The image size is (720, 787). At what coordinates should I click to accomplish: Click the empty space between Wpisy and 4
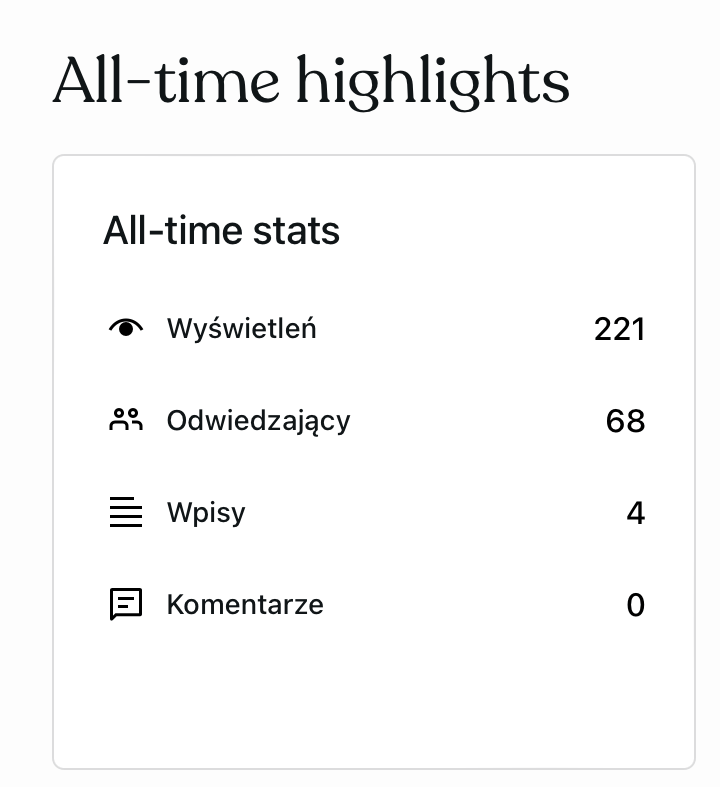coord(430,513)
